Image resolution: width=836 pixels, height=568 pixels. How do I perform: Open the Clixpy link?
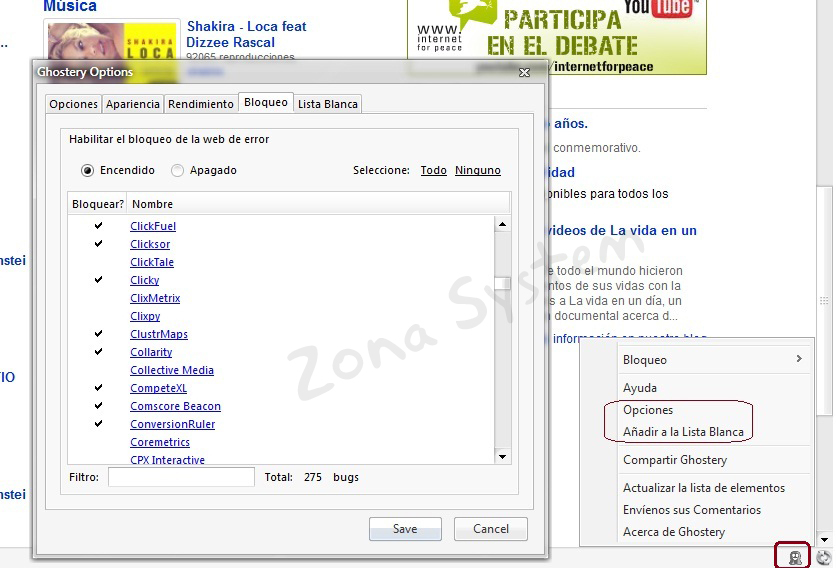click(x=145, y=316)
